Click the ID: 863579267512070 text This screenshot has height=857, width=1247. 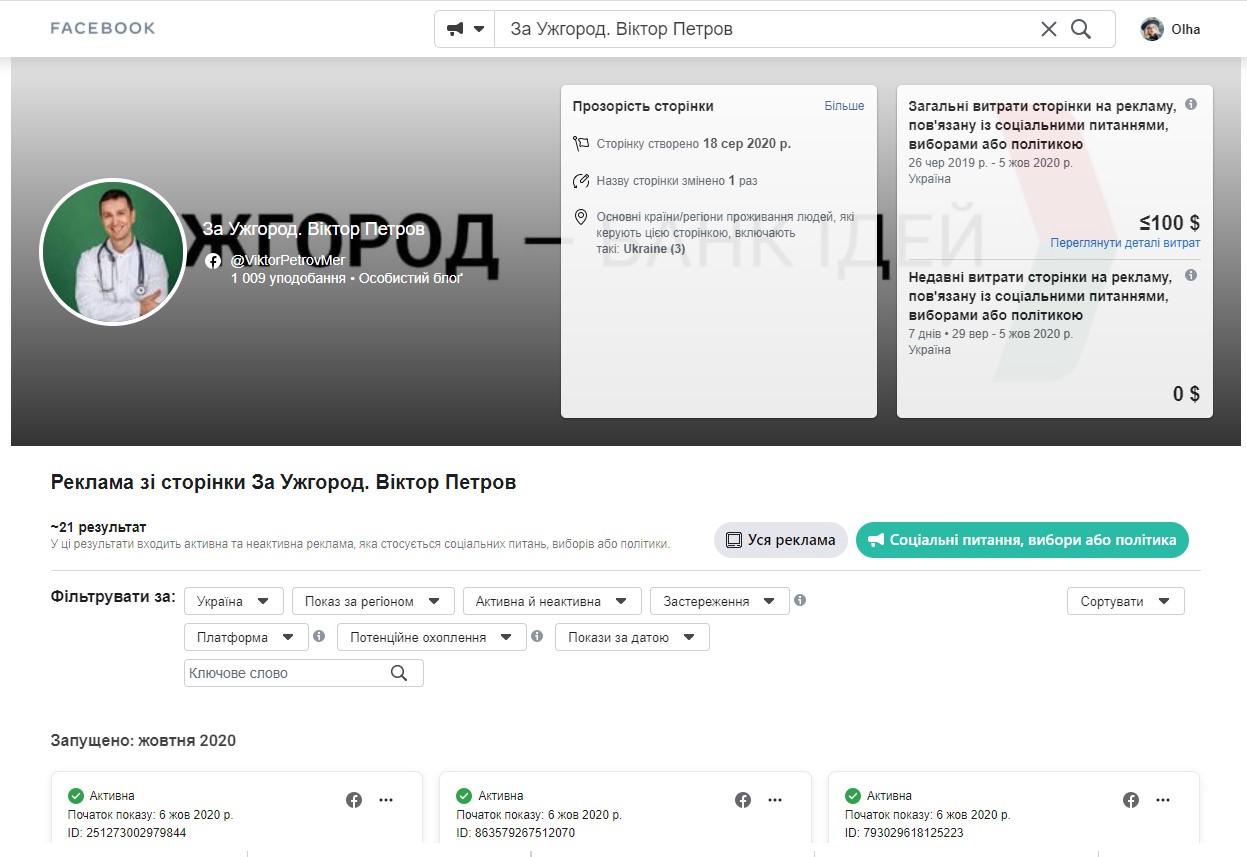tap(516, 833)
